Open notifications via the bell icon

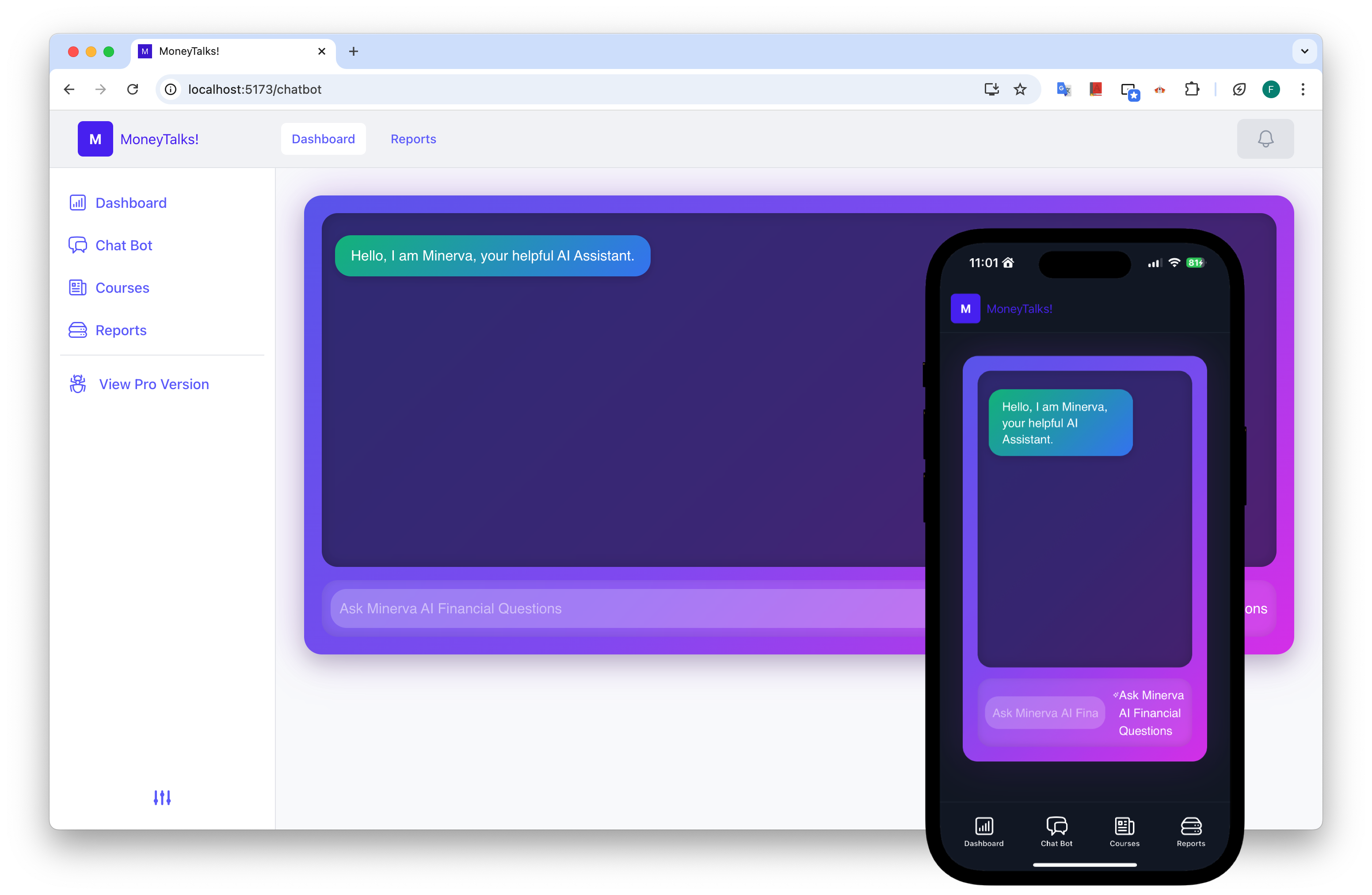pos(1265,139)
